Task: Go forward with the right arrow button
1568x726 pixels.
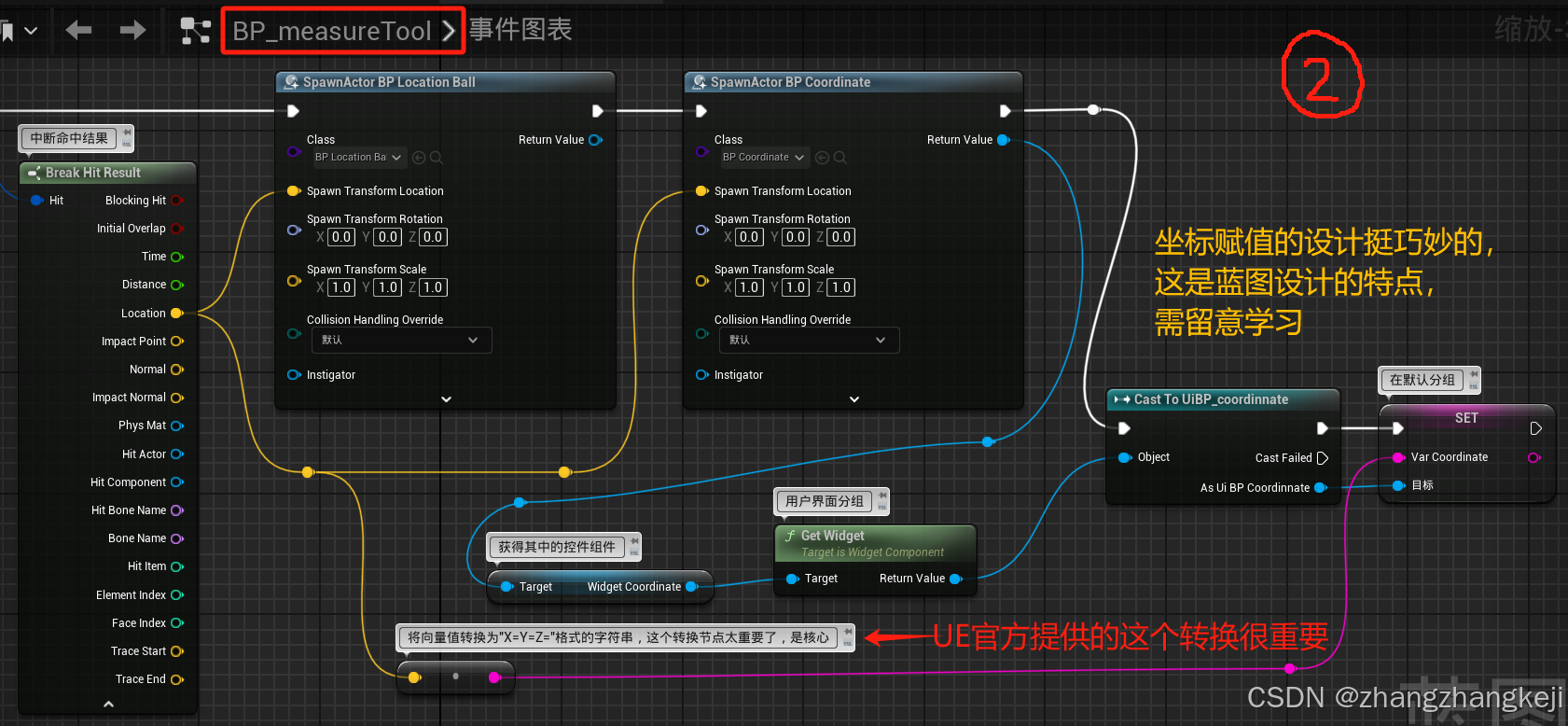Action: coord(133,31)
